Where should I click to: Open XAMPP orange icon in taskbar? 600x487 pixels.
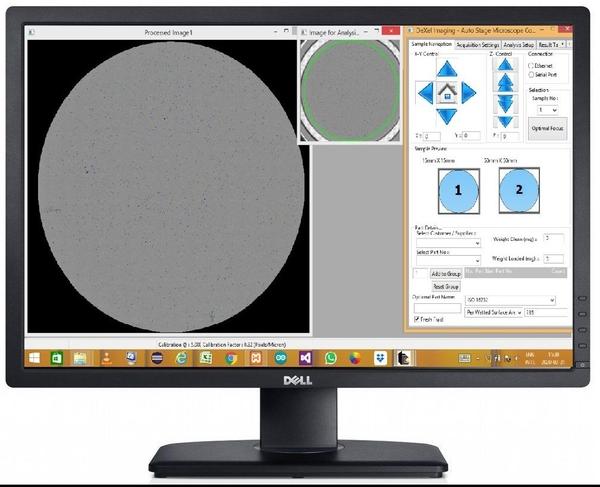point(256,358)
